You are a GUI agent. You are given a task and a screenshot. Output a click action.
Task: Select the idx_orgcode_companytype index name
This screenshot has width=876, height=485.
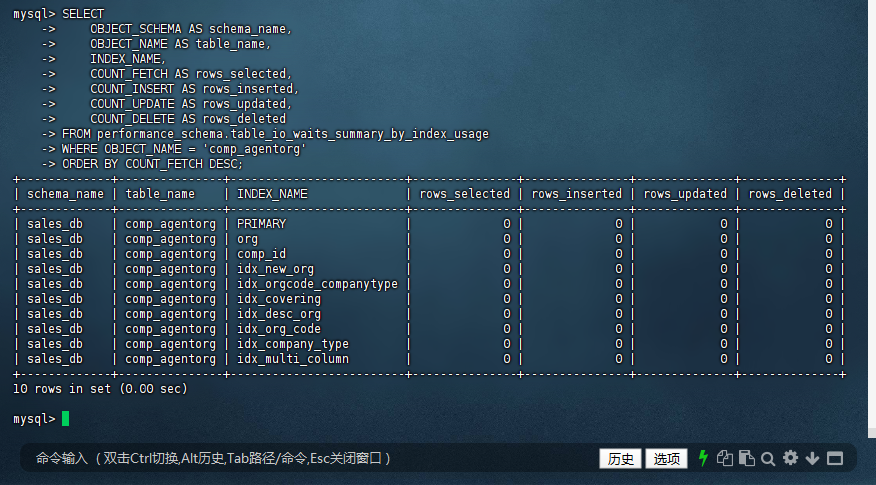click(x=317, y=284)
